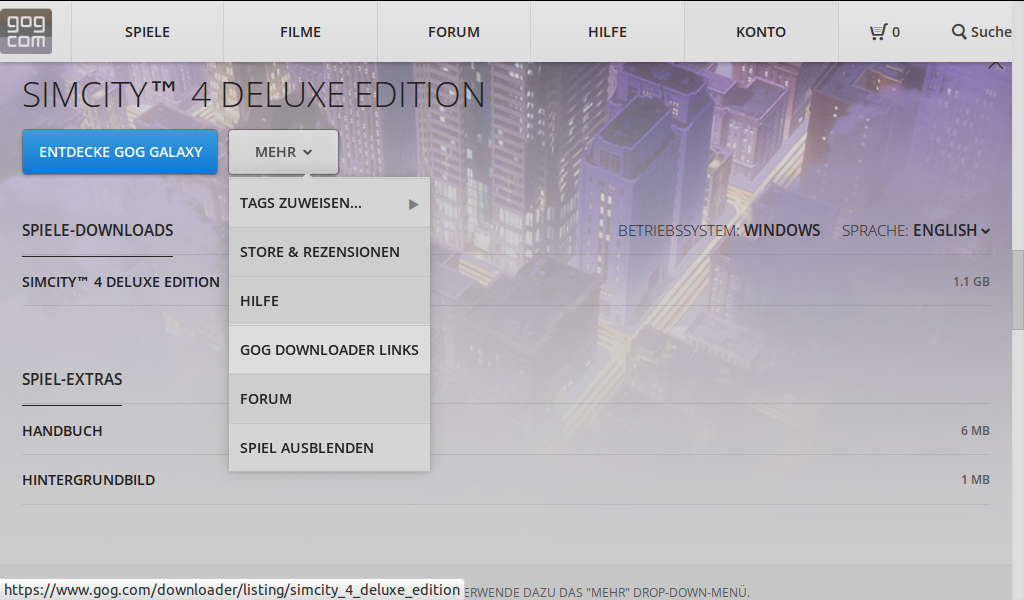Expand the MEHR dropdown button
The image size is (1024, 600).
(283, 152)
